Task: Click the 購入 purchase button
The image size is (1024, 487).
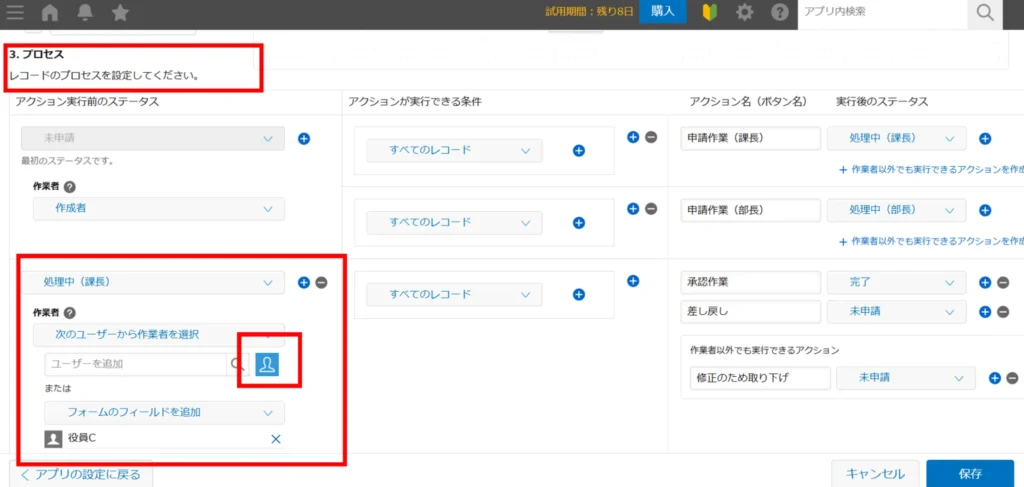Action: tap(662, 12)
